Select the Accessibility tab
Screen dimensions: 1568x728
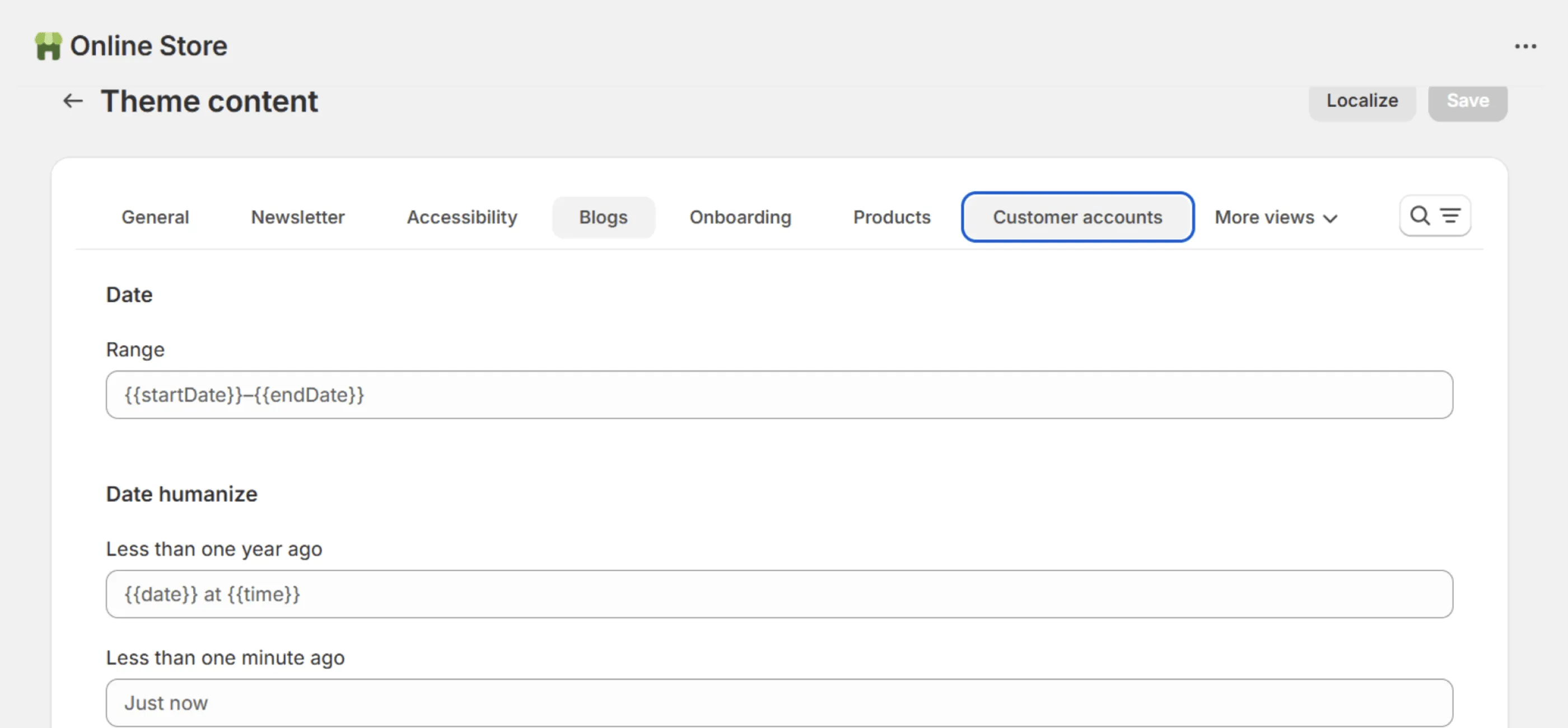(x=462, y=217)
